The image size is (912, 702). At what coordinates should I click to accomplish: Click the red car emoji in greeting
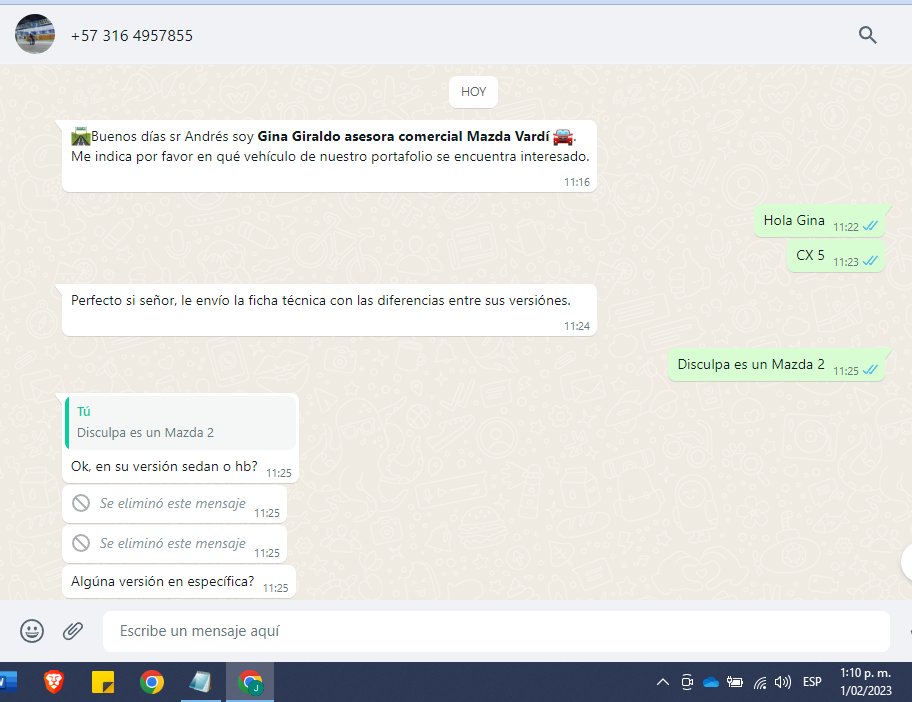(562, 137)
